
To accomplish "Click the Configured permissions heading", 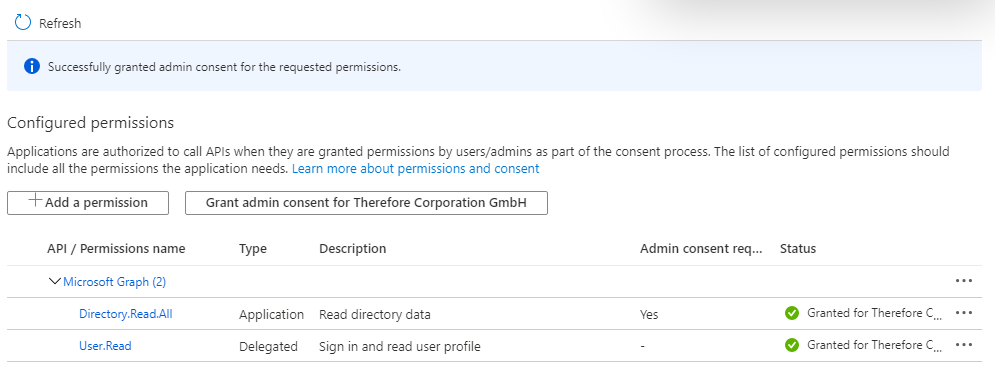I will tap(91, 123).
